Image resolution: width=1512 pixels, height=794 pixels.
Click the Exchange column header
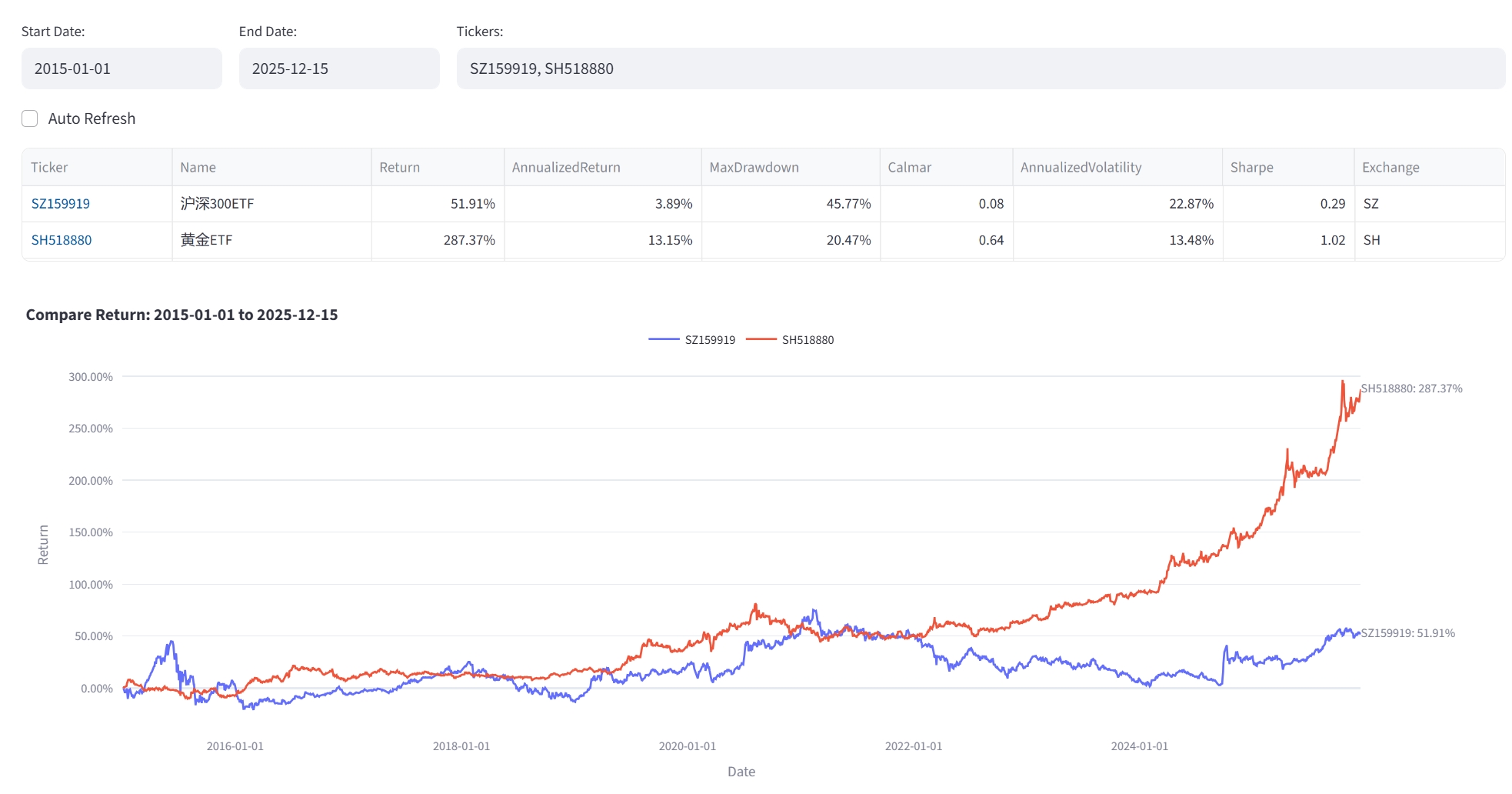tap(1390, 168)
